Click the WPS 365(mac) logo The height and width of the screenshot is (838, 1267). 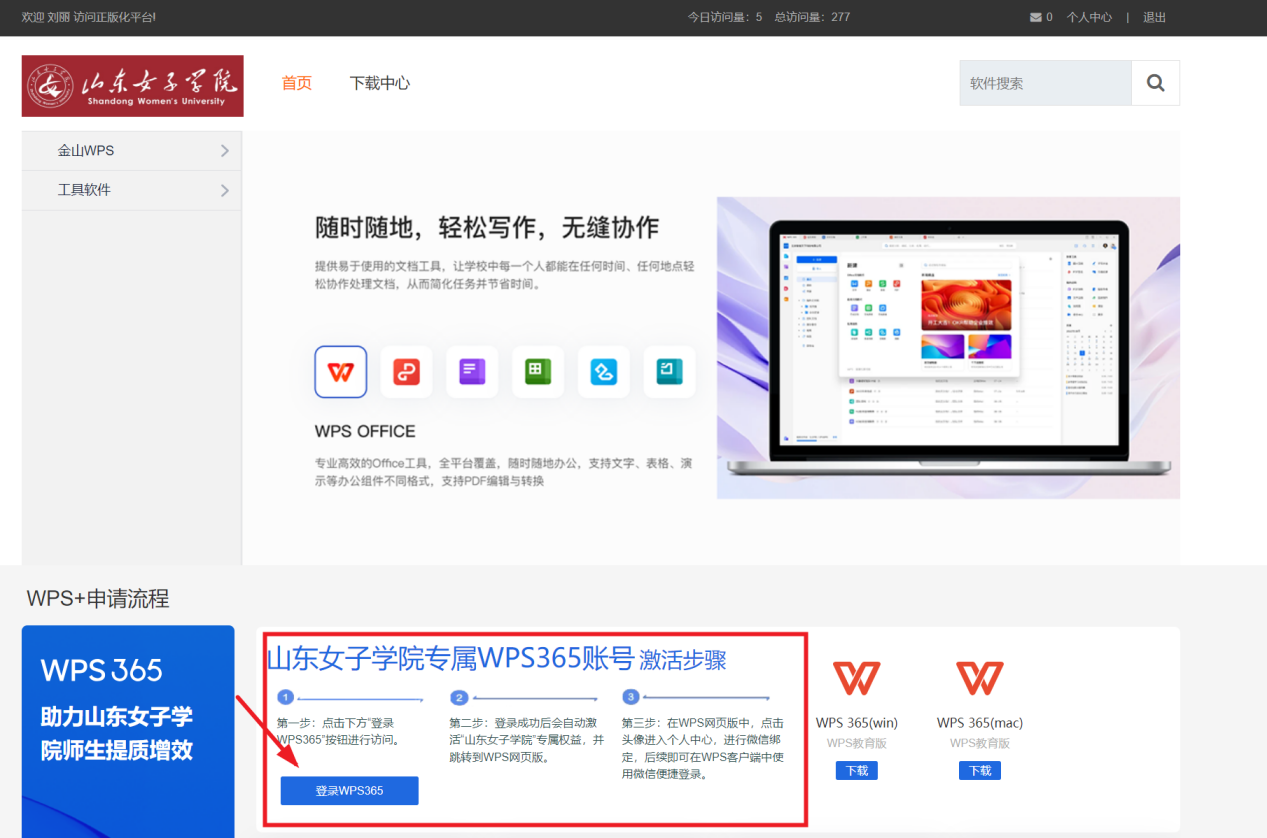979,678
